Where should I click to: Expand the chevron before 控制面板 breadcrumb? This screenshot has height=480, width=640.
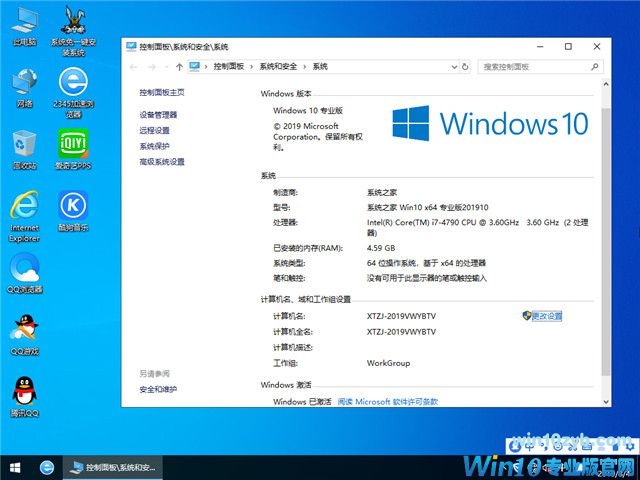tap(206, 67)
